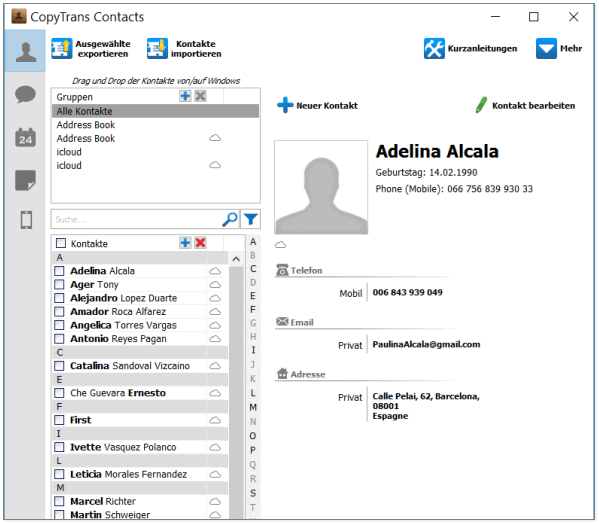Select icloud group without cloud icon
This screenshot has width=599, height=524.
tap(155, 152)
